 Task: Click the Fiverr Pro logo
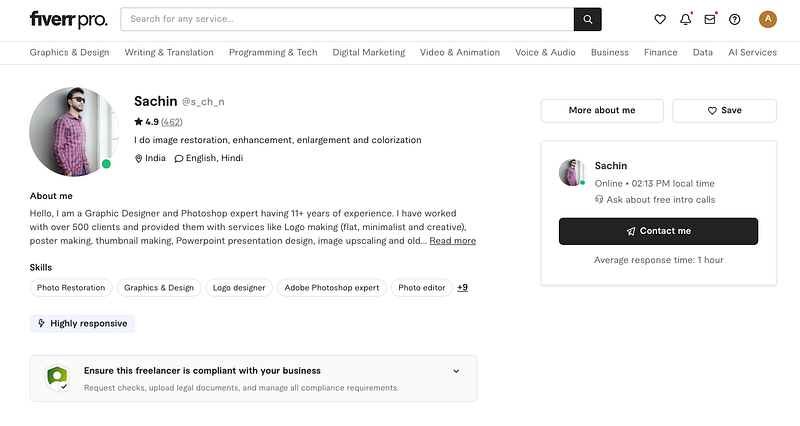(x=67, y=19)
